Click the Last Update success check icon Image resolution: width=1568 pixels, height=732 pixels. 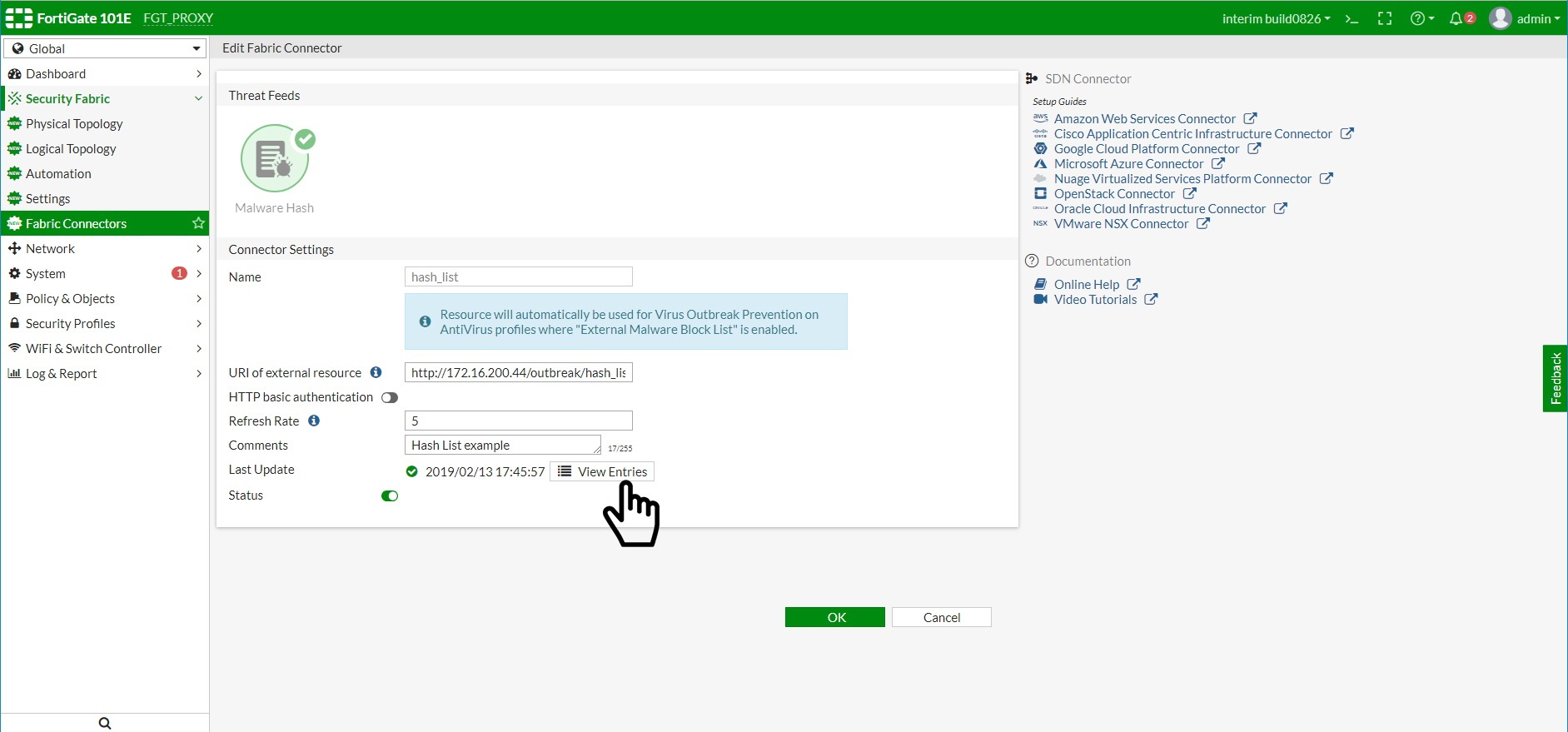pyautogui.click(x=411, y=471)
